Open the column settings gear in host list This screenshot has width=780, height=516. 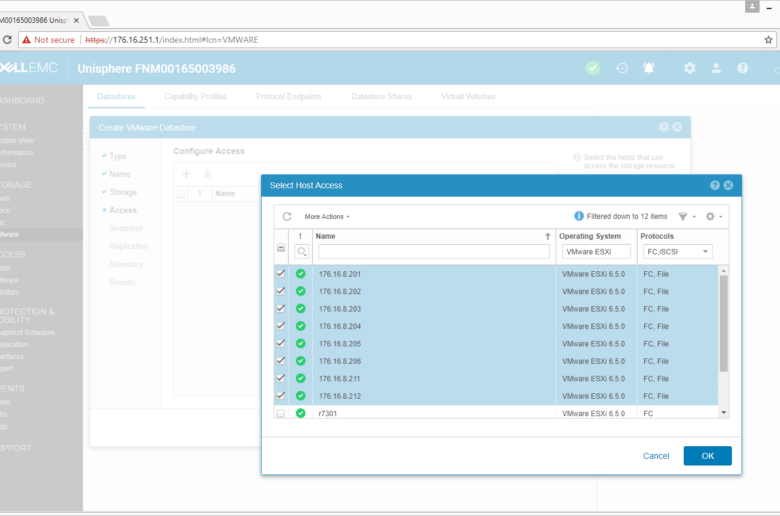pyautogui.click(x=710, y=216)
